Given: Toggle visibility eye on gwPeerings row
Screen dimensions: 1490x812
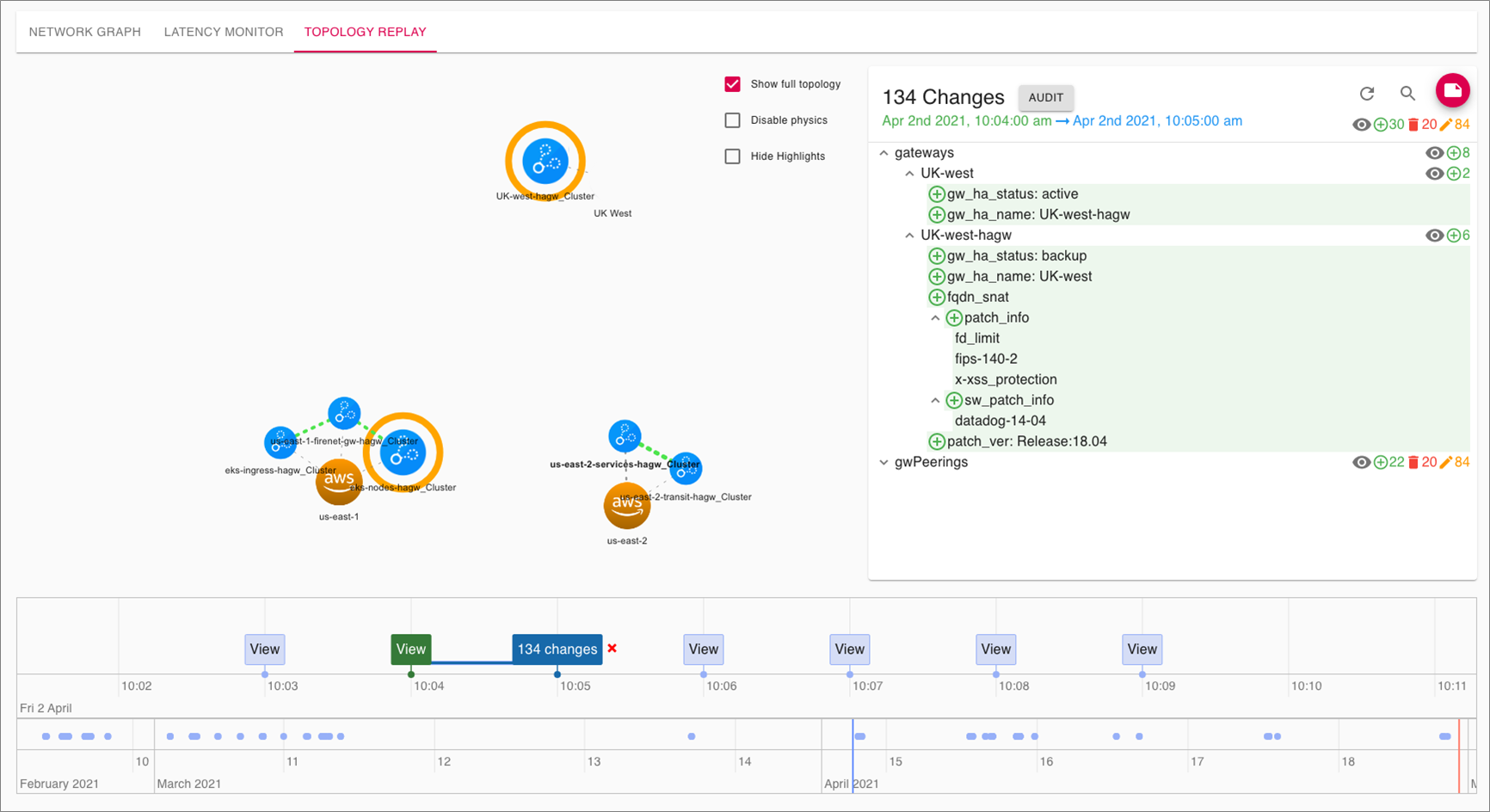Looking at the screenshot, I should (x=1361, y=463).
